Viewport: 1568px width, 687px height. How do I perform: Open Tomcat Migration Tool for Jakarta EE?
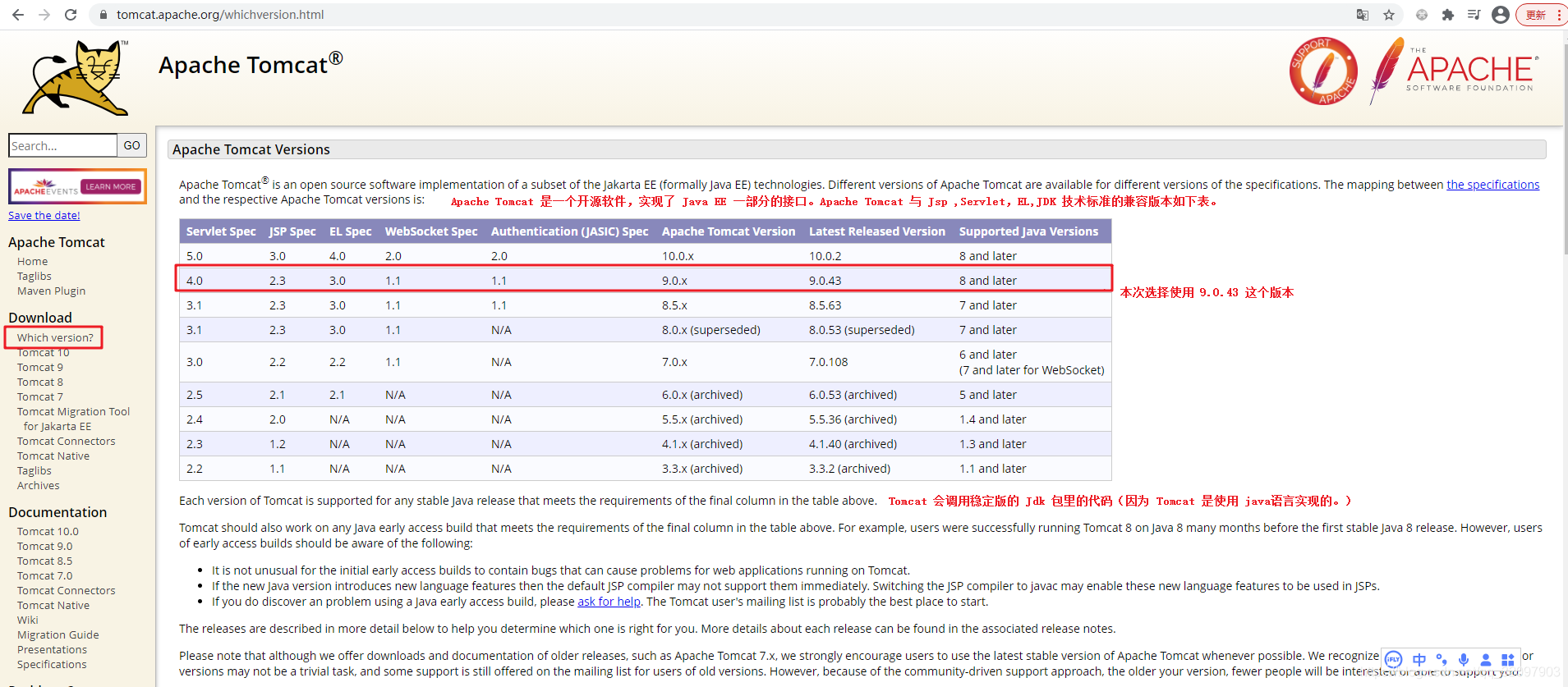tap(73, 419)
